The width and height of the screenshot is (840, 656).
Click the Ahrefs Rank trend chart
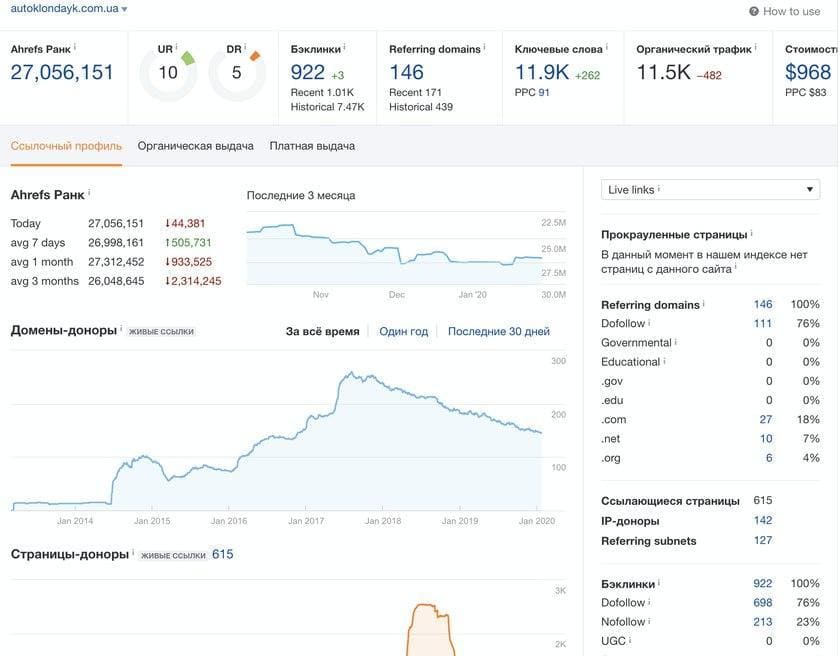click(x=400, y=248)
